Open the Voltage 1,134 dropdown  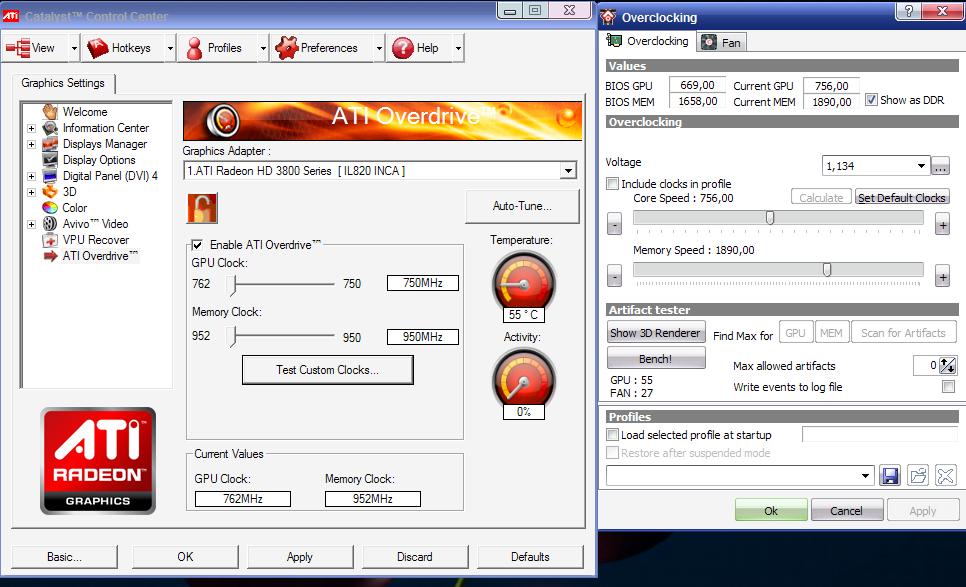(x=922, y=166)
